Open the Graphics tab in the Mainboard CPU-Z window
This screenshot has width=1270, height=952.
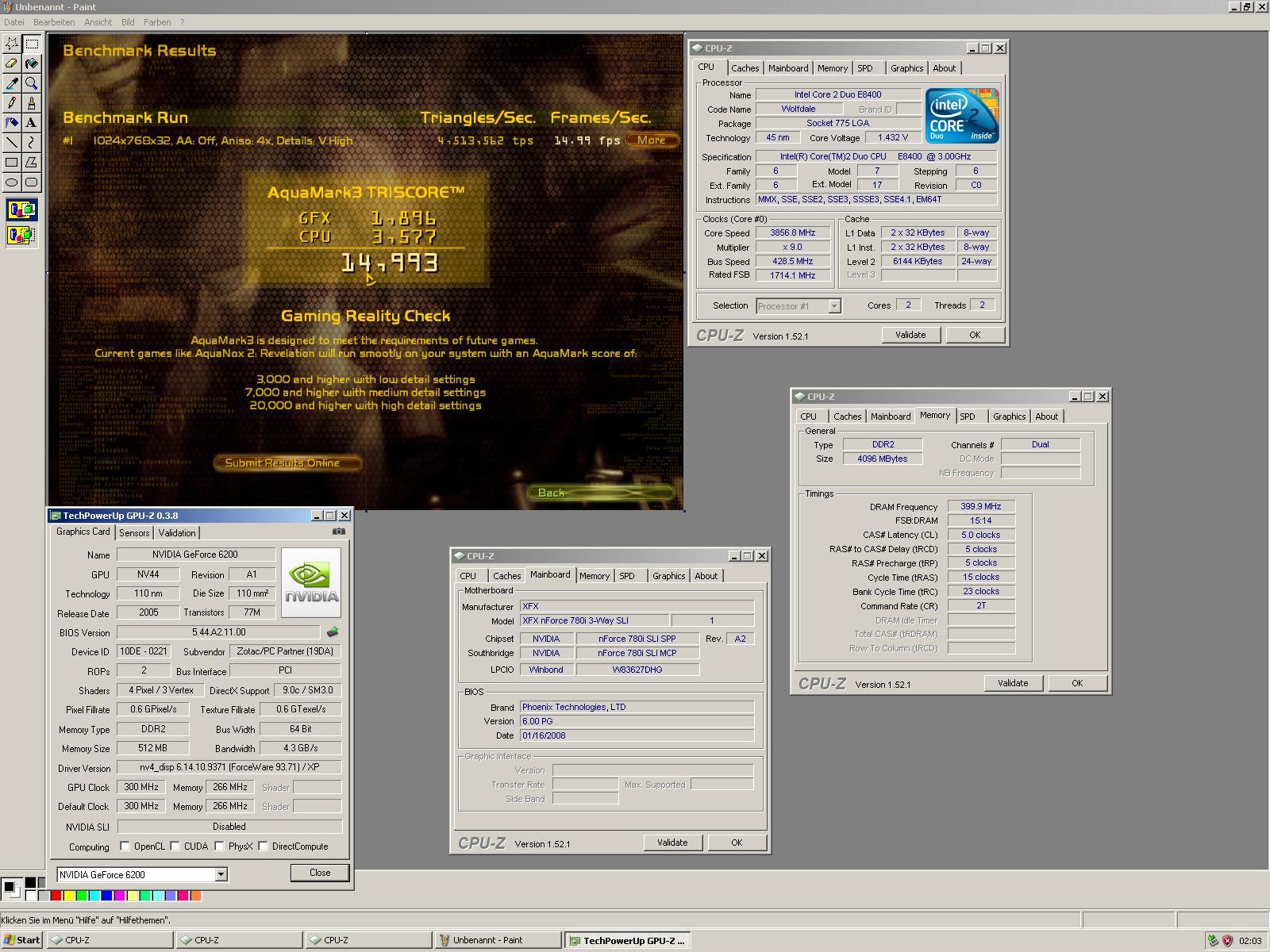[668, 576]
